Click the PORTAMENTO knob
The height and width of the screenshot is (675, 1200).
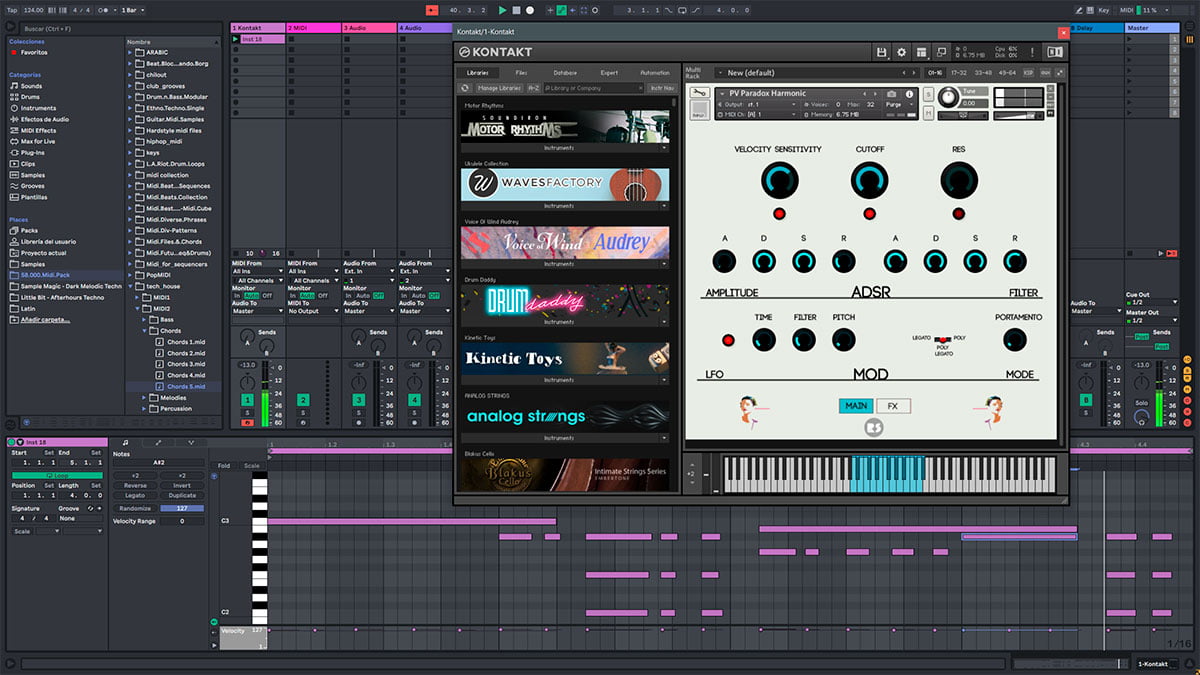coord(1015,339)
